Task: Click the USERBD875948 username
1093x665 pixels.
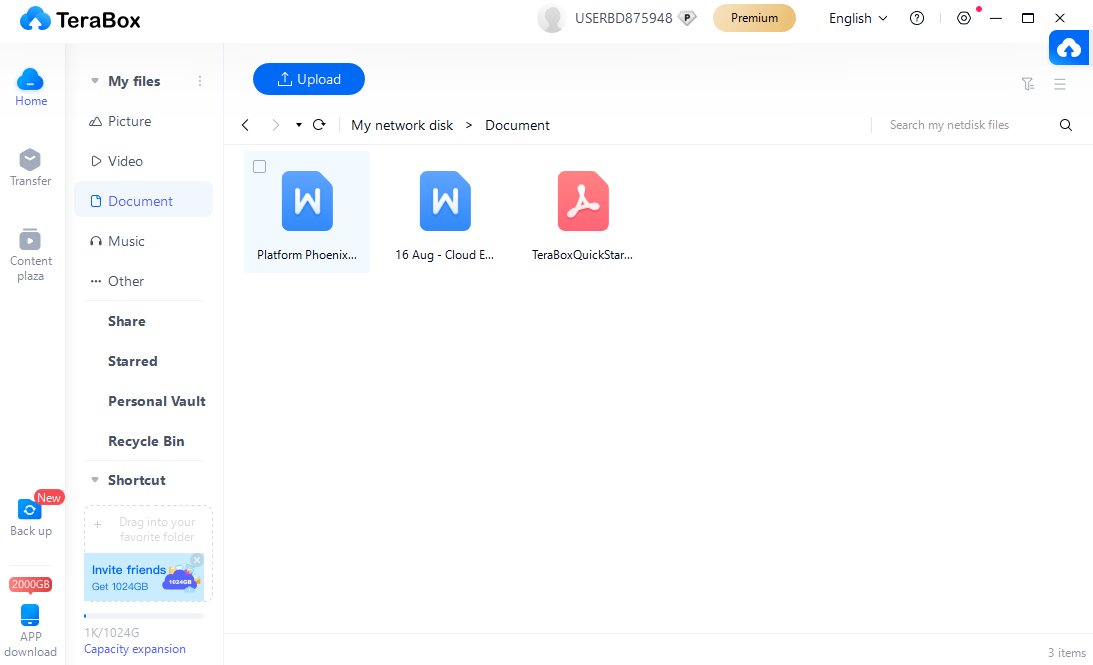Action: [x=623, y=18]
